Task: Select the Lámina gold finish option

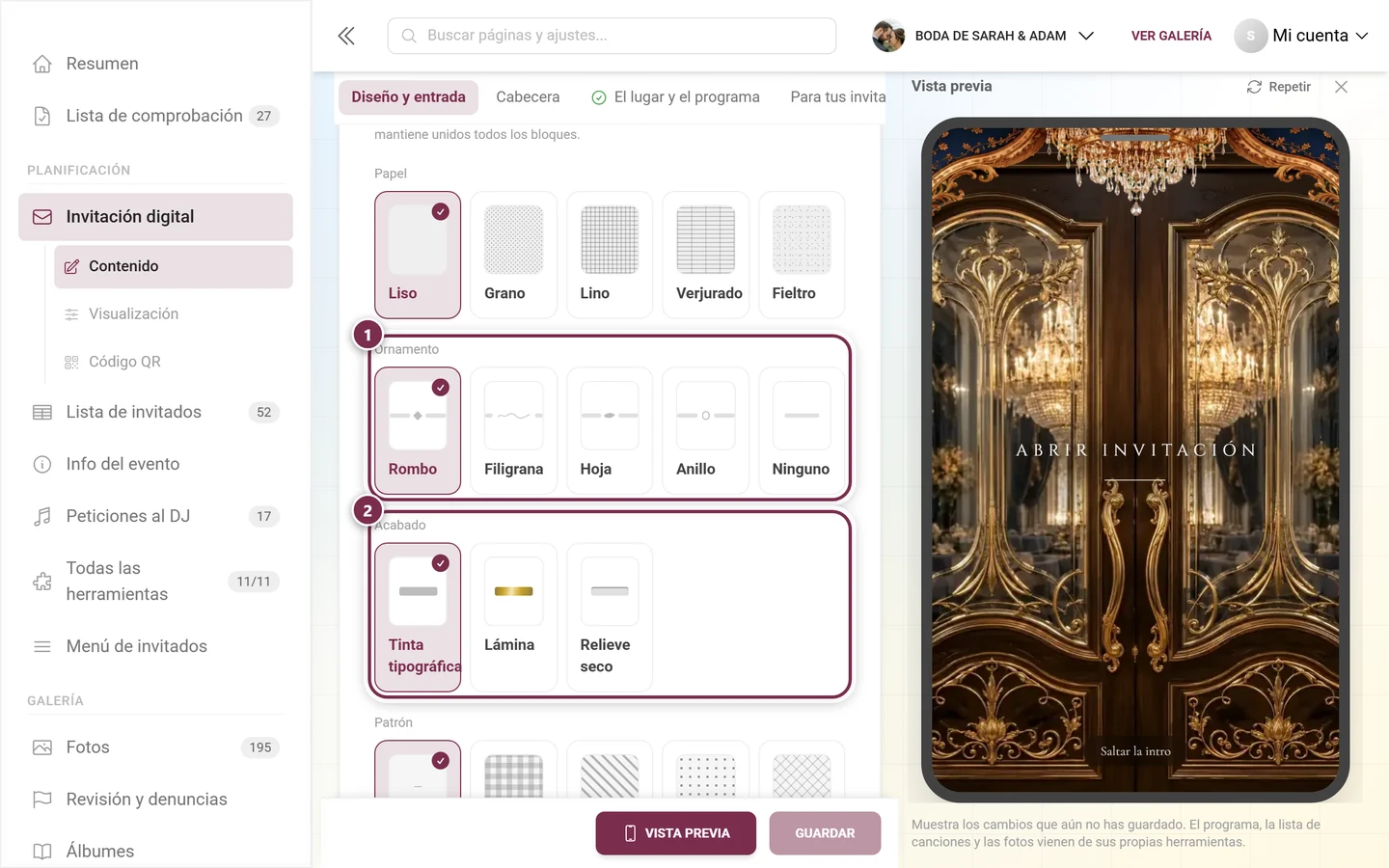Action: tap(513, 617)
